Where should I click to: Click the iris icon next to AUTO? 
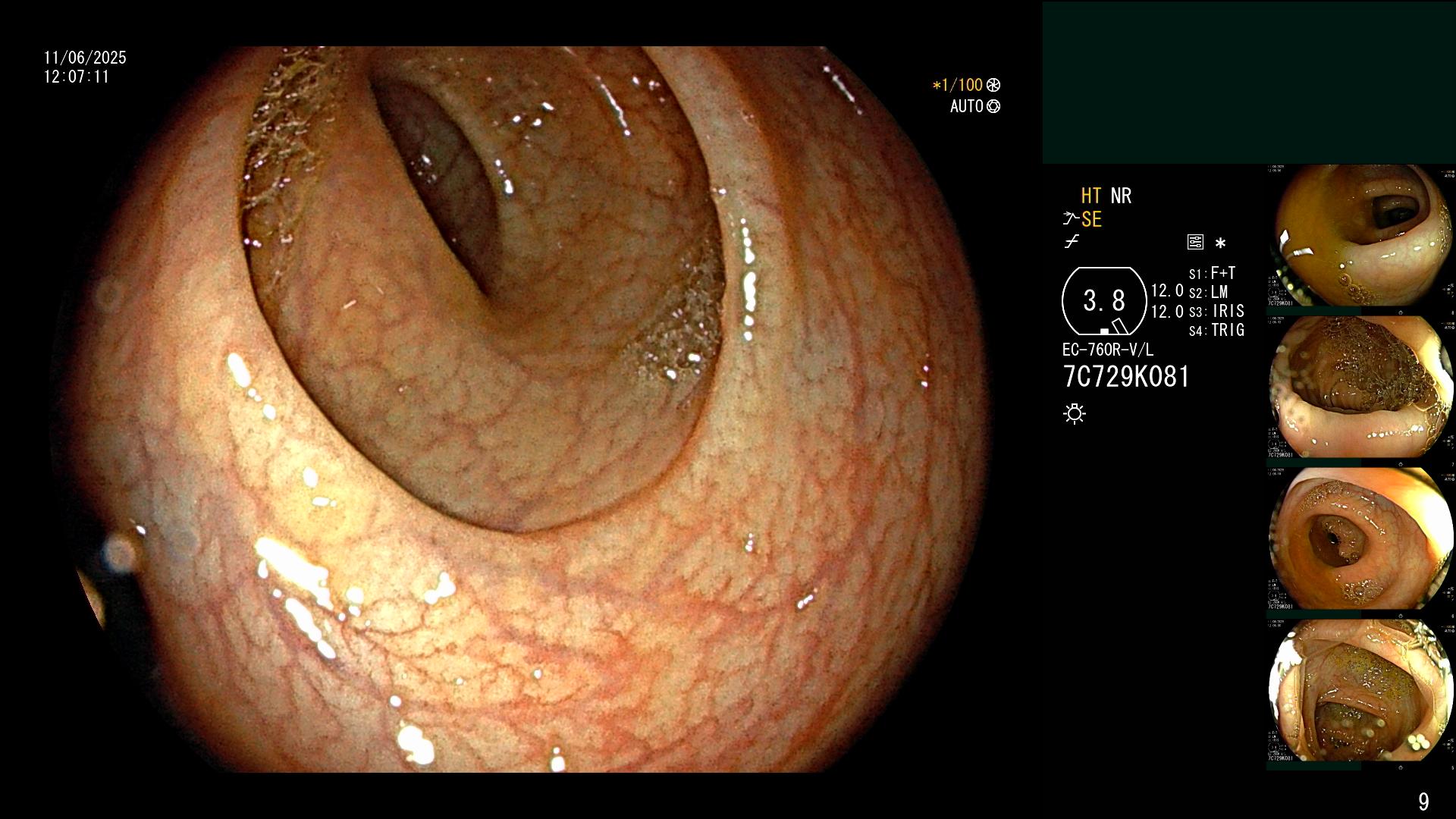pos(993,106)
